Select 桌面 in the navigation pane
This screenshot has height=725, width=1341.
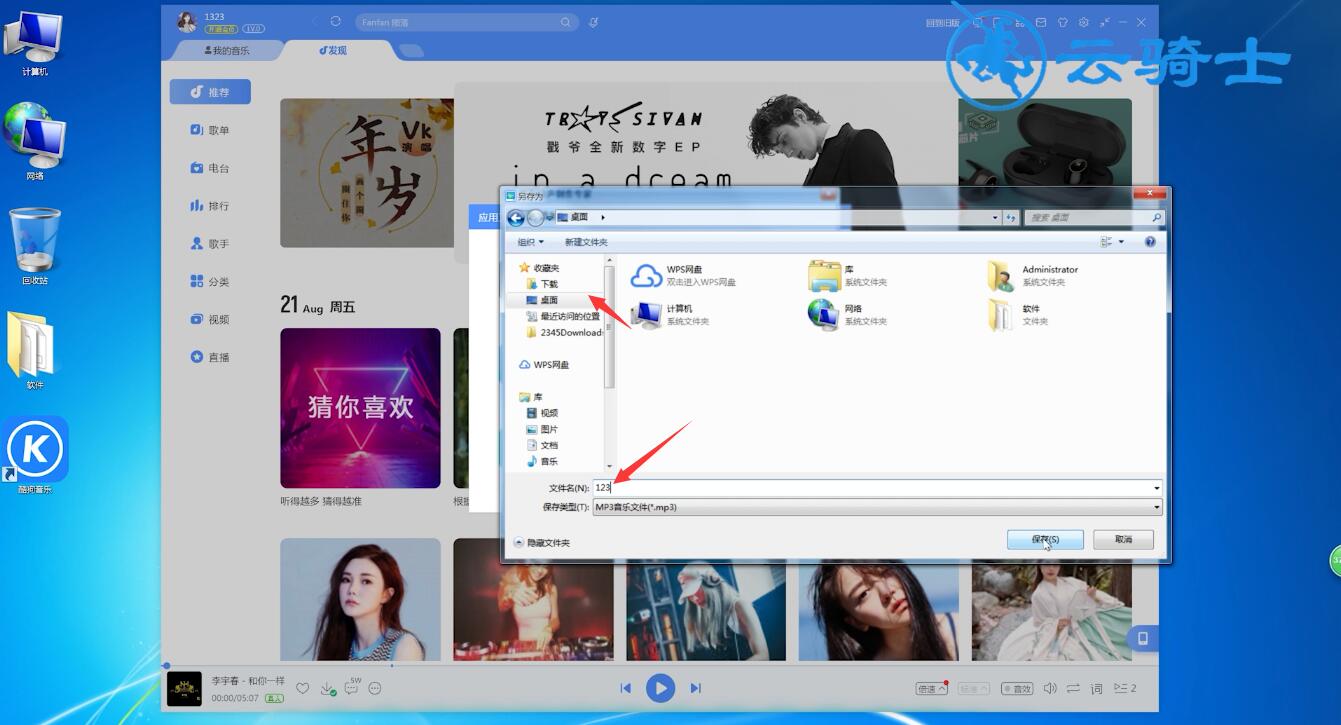click(549, 300)
